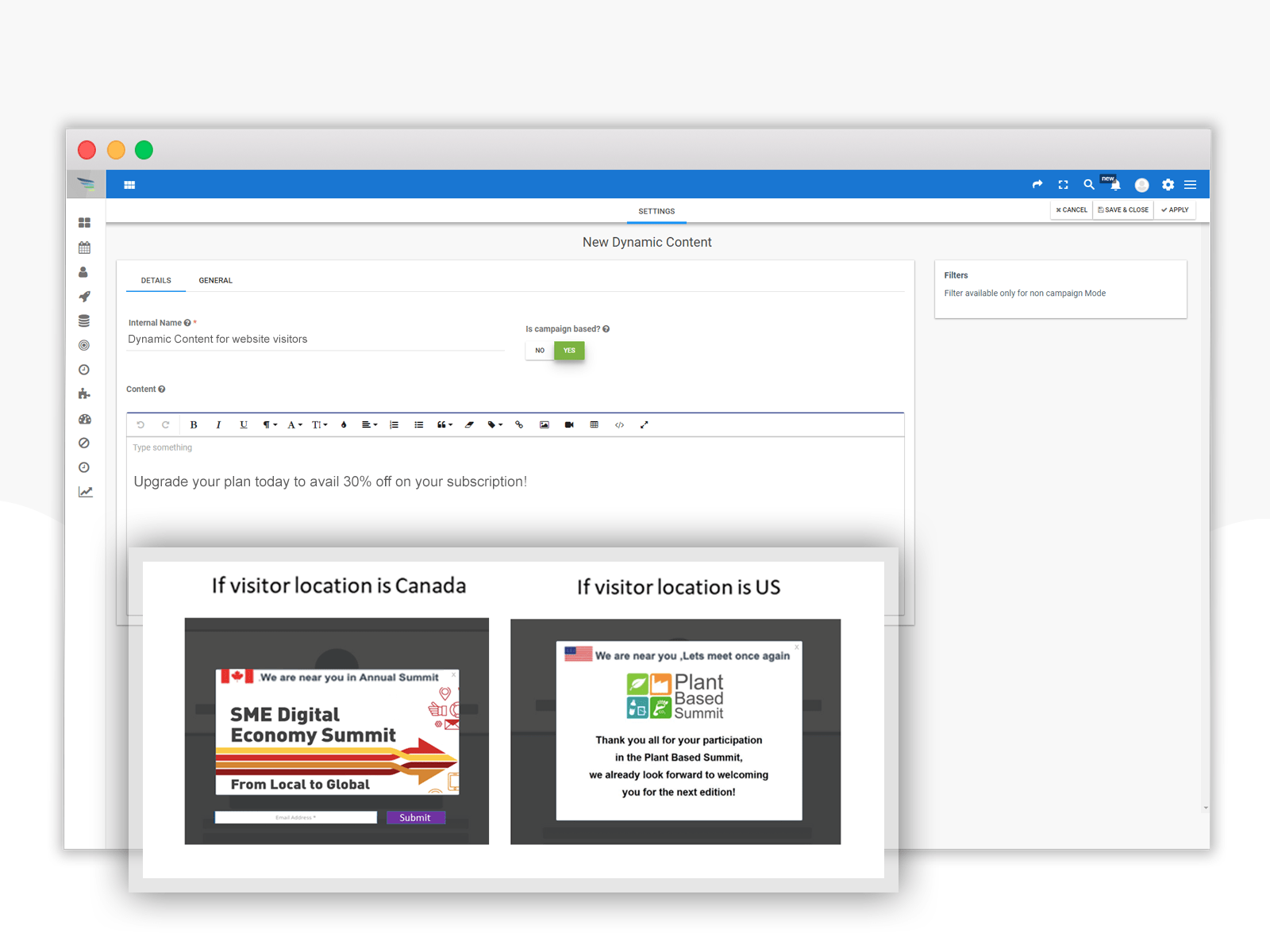The width and height of the screenshot is (1270, 952).
Task: Open the text color droplet picker
Action: coord(344,425)
